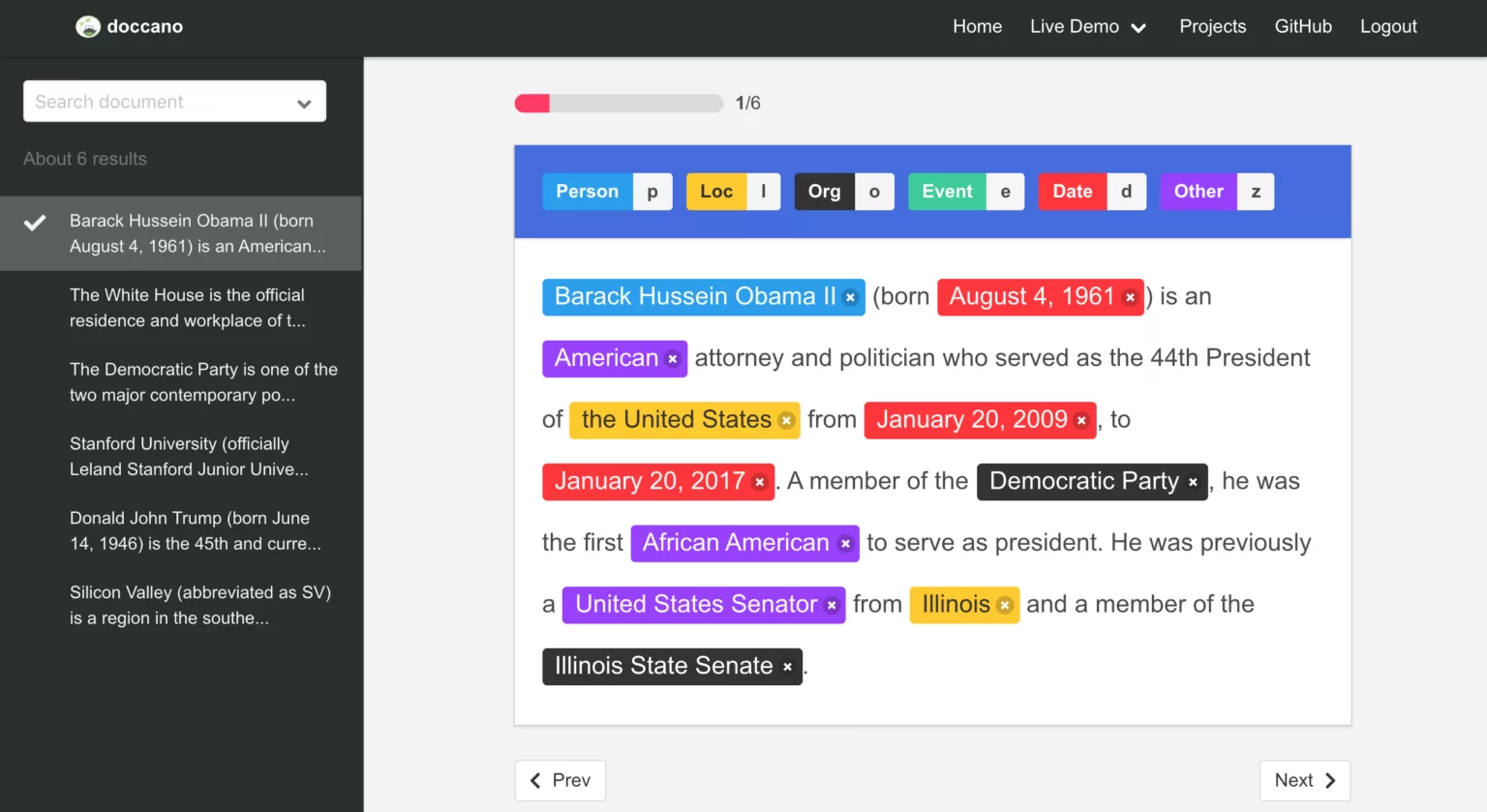Open the Home page
This screenshot has height=812, width=1487.
(x=977, y=27)
